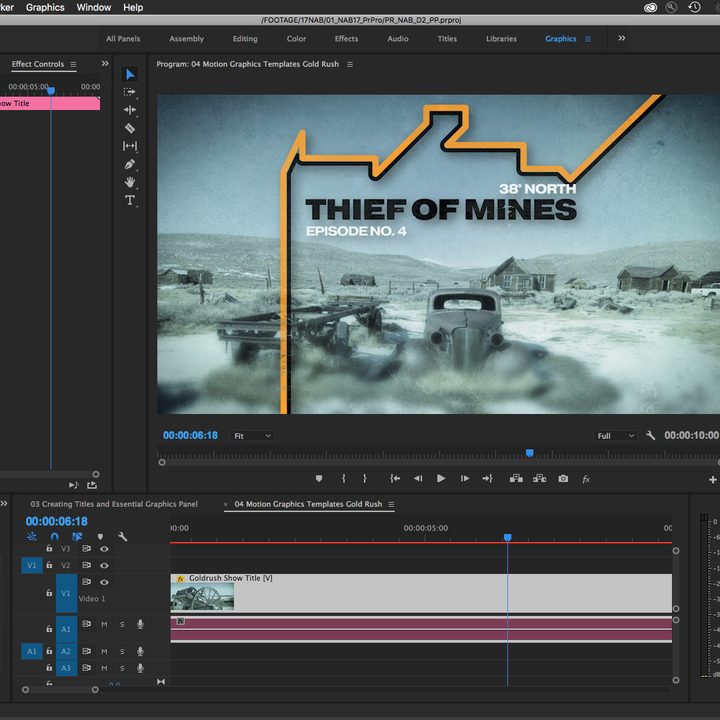The image size is (720, 720).
Task: Open the Help menu
Action: point(133,7)
